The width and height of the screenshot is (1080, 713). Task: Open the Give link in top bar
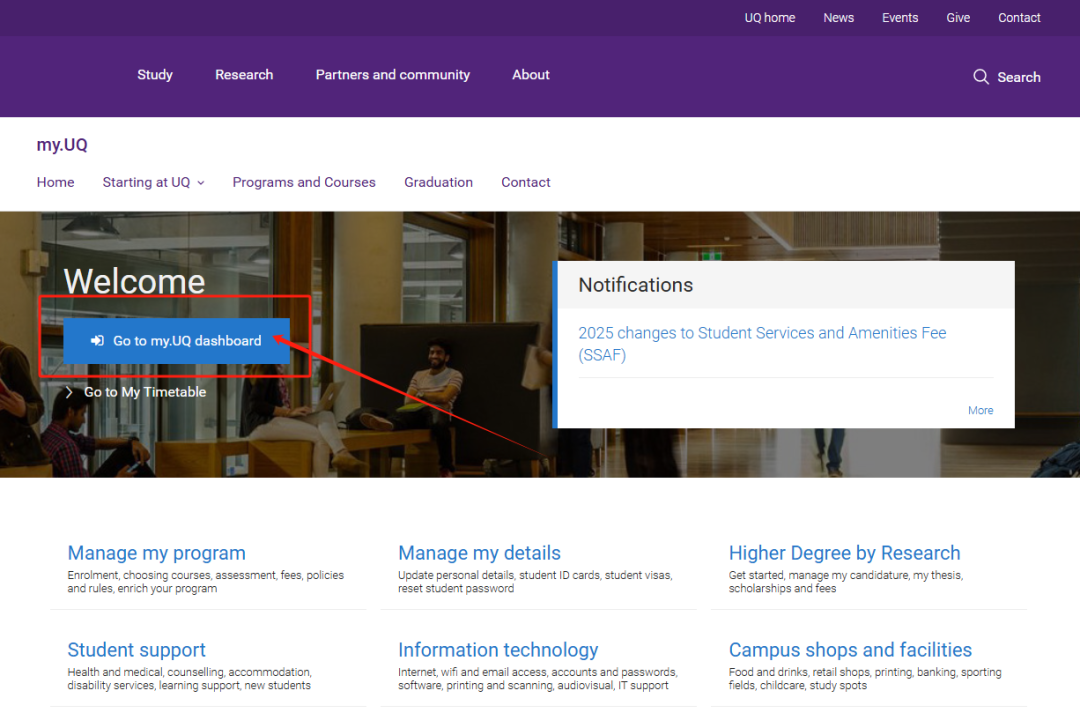(x=957, y=18)
